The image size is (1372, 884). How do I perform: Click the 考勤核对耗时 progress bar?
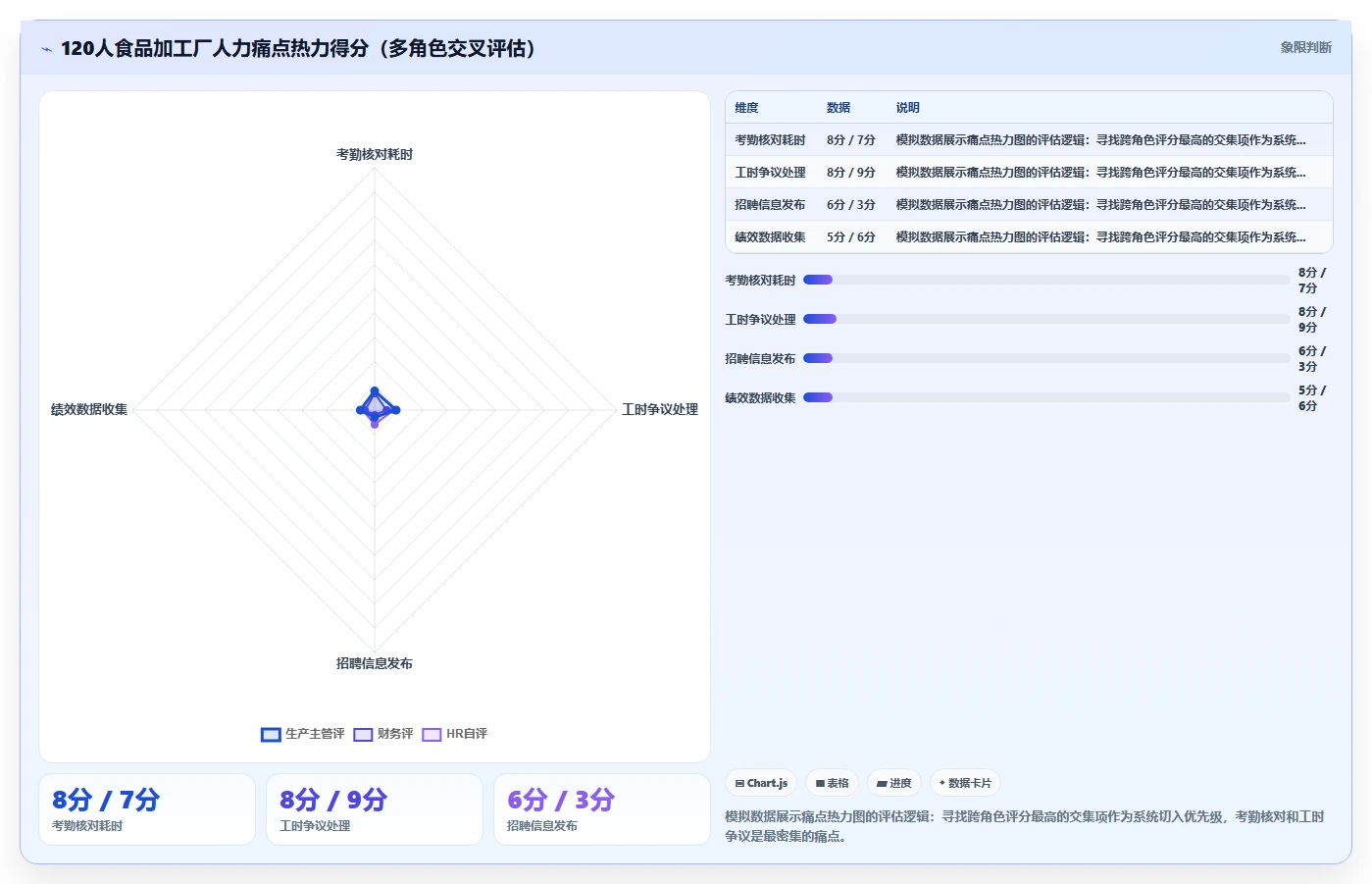1046,280
